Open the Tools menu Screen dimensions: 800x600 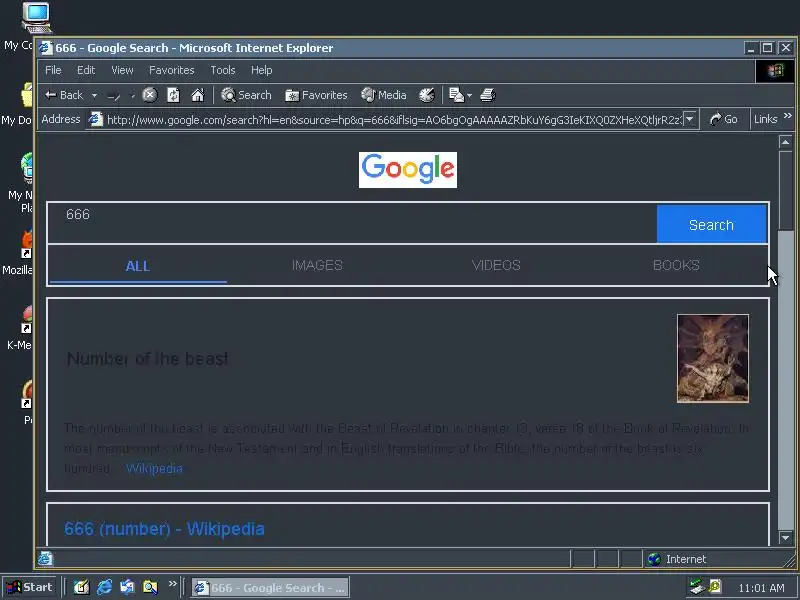click(223, 70)
